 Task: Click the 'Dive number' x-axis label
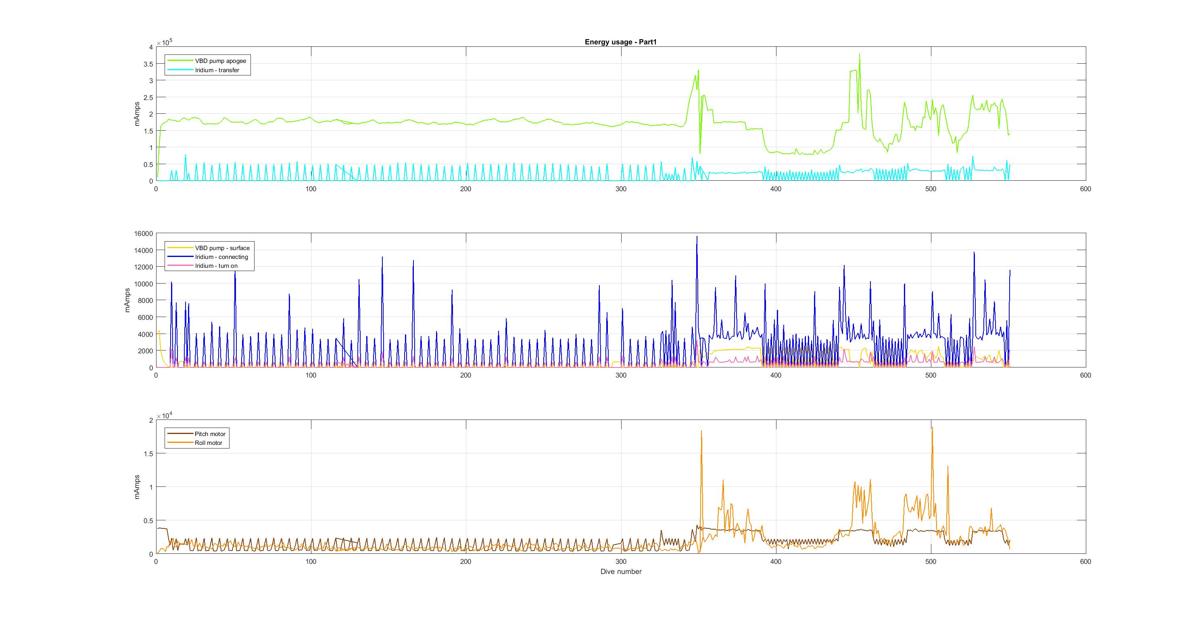[x=620, y=572]
